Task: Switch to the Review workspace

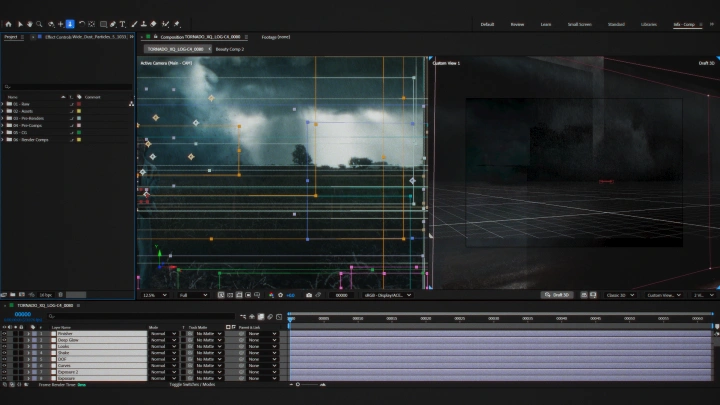Action: [x=518, y=24]
